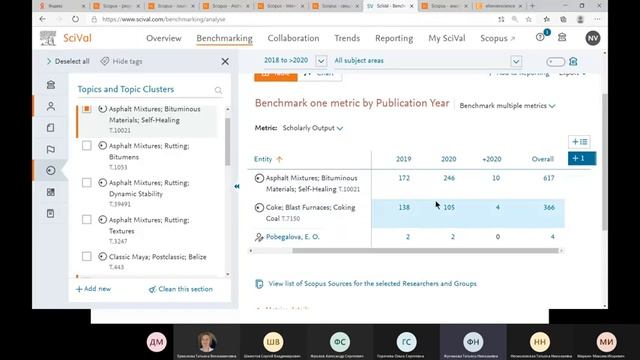Open My SciVal tab

tap(447, 38)
